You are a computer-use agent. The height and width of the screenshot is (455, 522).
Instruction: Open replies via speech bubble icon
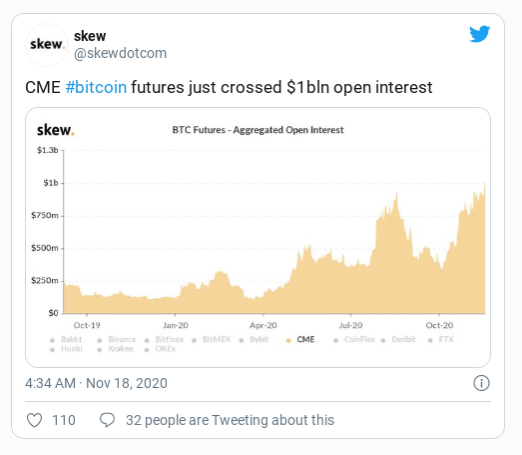coord(107,420)
